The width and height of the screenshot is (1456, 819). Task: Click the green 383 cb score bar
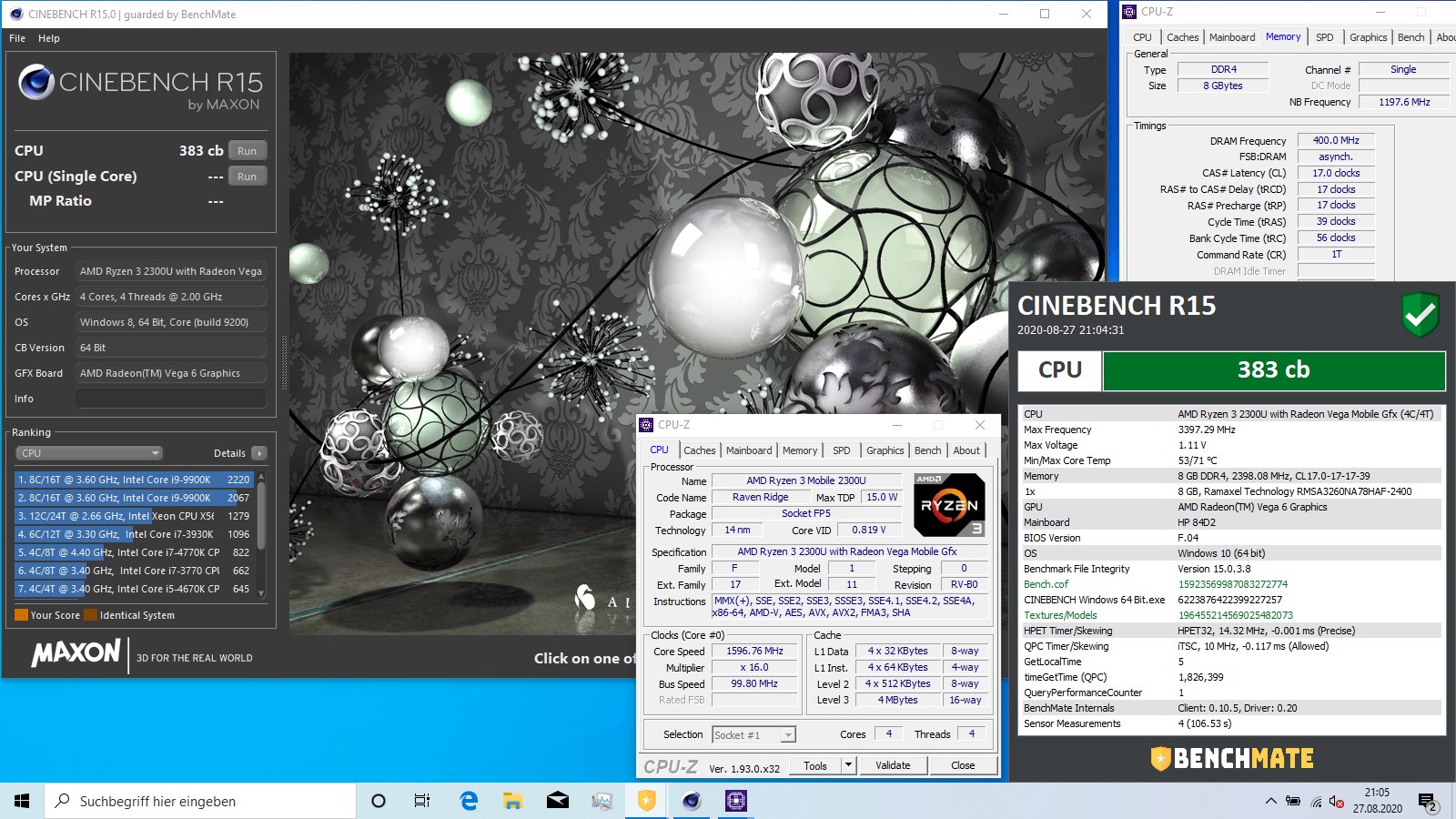[x=1274, y=370]
